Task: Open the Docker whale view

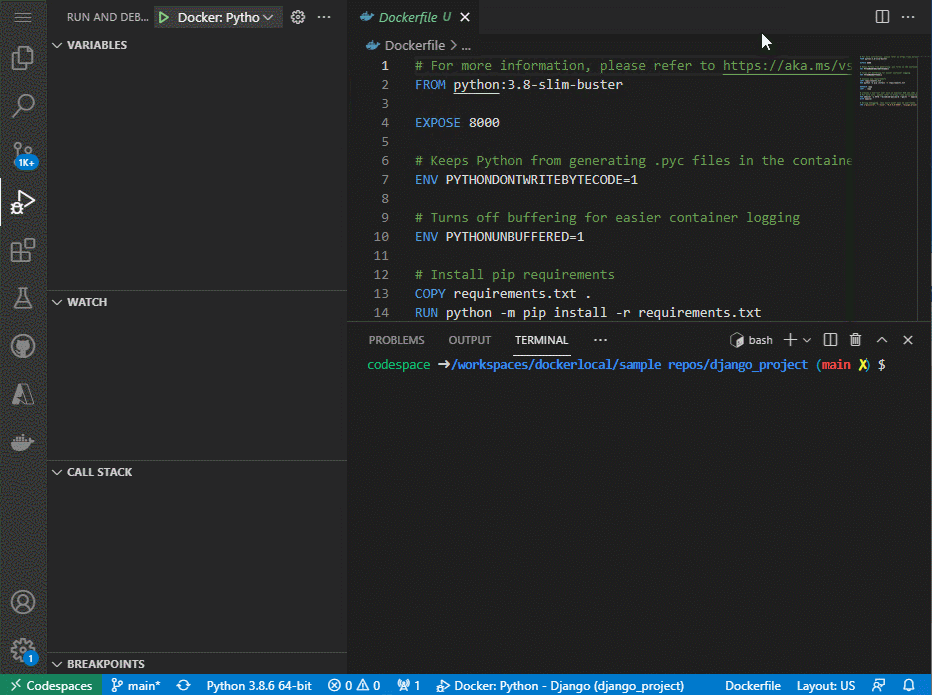Action: tap(23, 442)
